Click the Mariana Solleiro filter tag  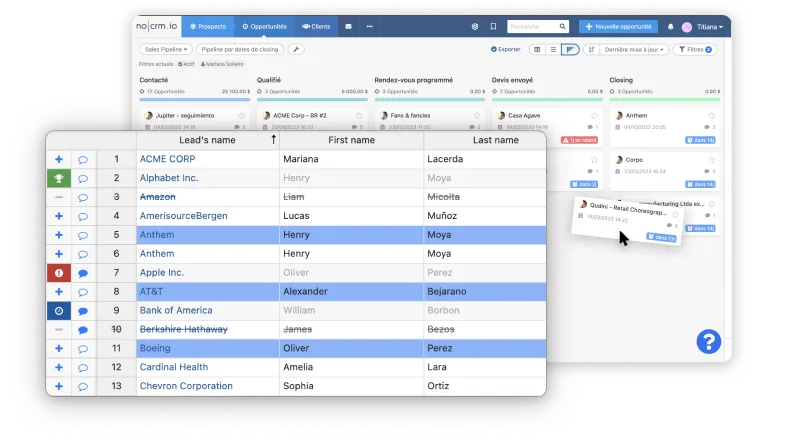pos(222,64)
